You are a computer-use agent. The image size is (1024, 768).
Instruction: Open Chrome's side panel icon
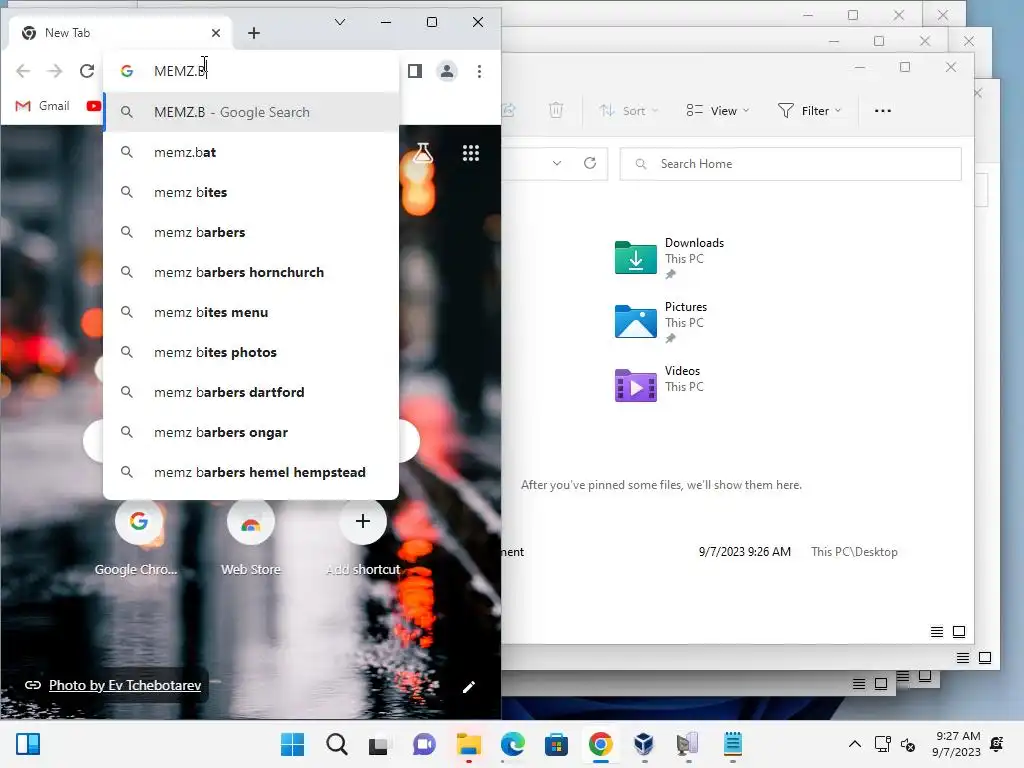click(x=415, y=71)
